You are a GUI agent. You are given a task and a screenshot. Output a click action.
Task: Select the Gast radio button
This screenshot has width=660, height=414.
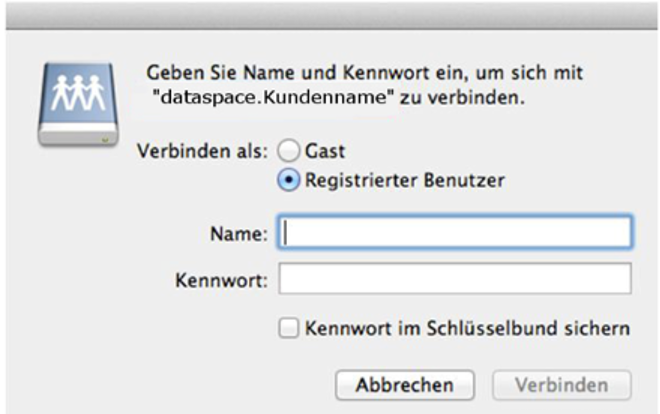[289, 151]
